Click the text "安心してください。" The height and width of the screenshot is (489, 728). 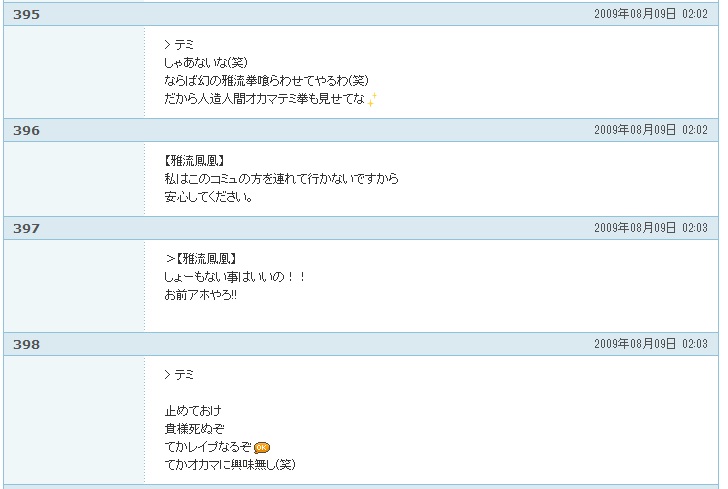(x=209, y=197)
